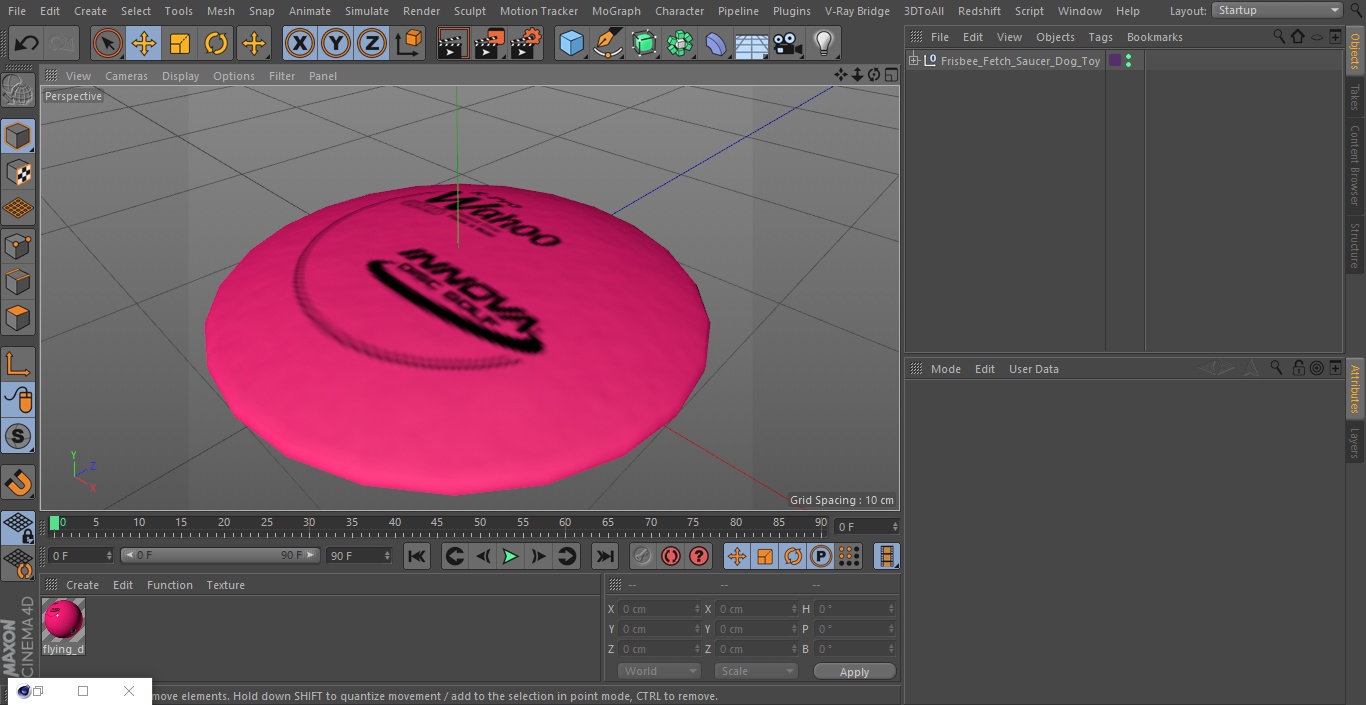Activate the Rotate tool
The width and height of the screenshot is (1366, 705).
pos(216,44)
